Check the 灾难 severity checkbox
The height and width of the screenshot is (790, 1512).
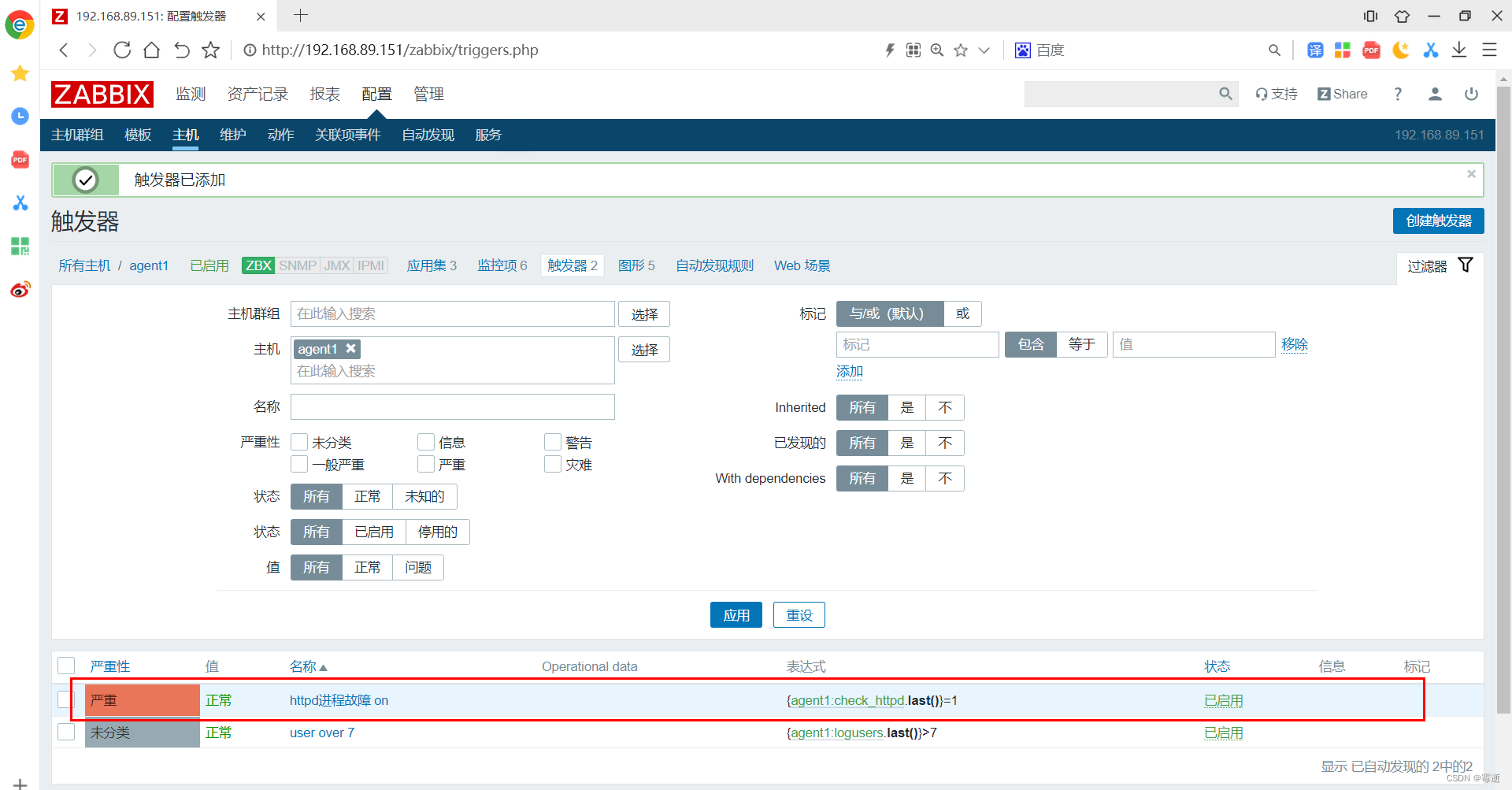pyautogui.click(x=553, y=464)
